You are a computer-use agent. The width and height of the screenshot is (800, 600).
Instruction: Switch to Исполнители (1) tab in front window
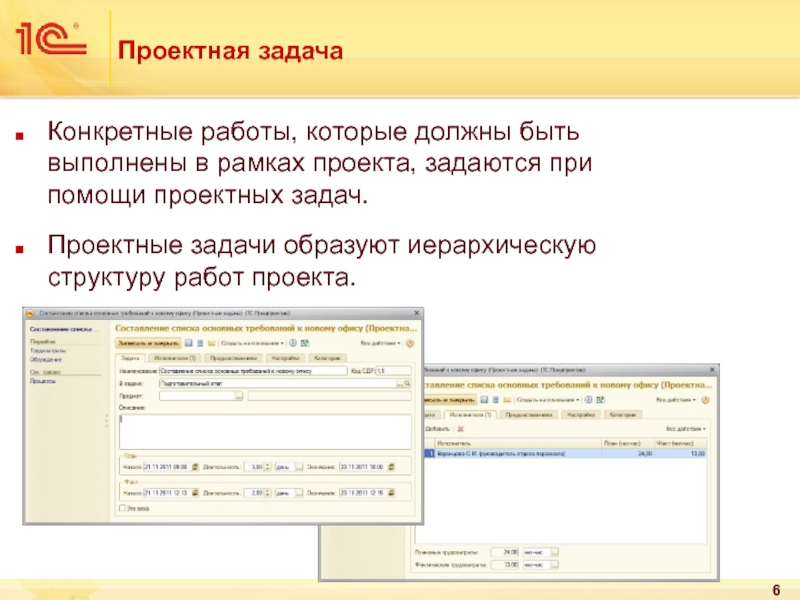coord(175,358)
